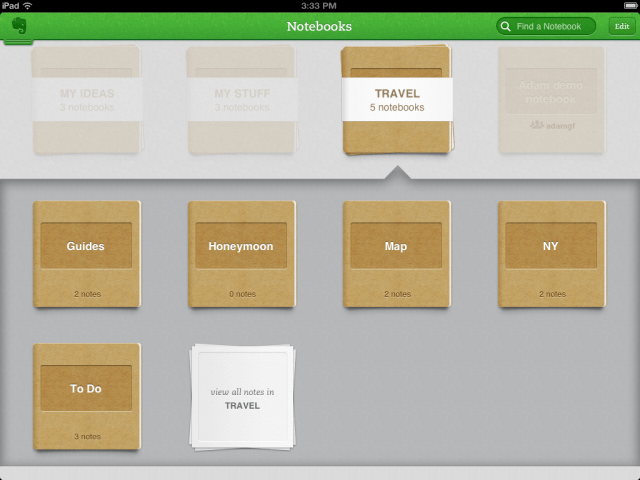View all notes in TRAVEL
Image resolution: width=640 pixels, height=480 pixels.
tap(242, 398)
